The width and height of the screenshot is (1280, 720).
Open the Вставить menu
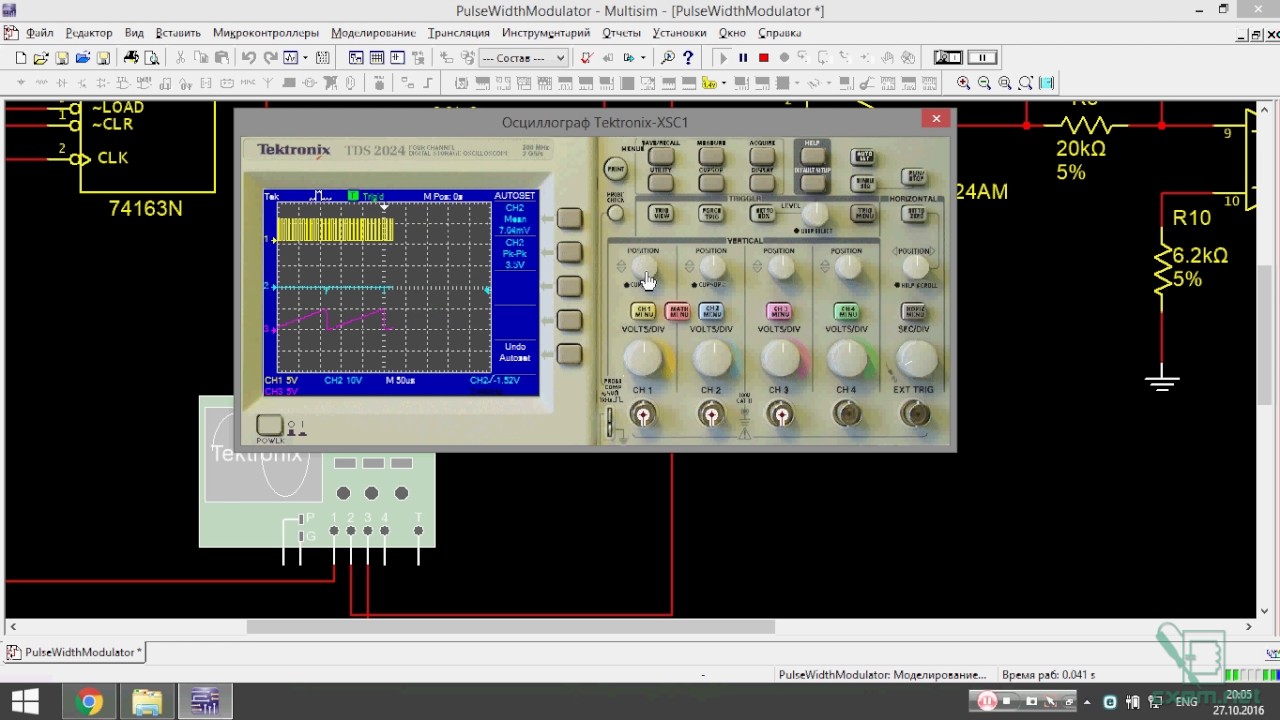coord(178,33)
